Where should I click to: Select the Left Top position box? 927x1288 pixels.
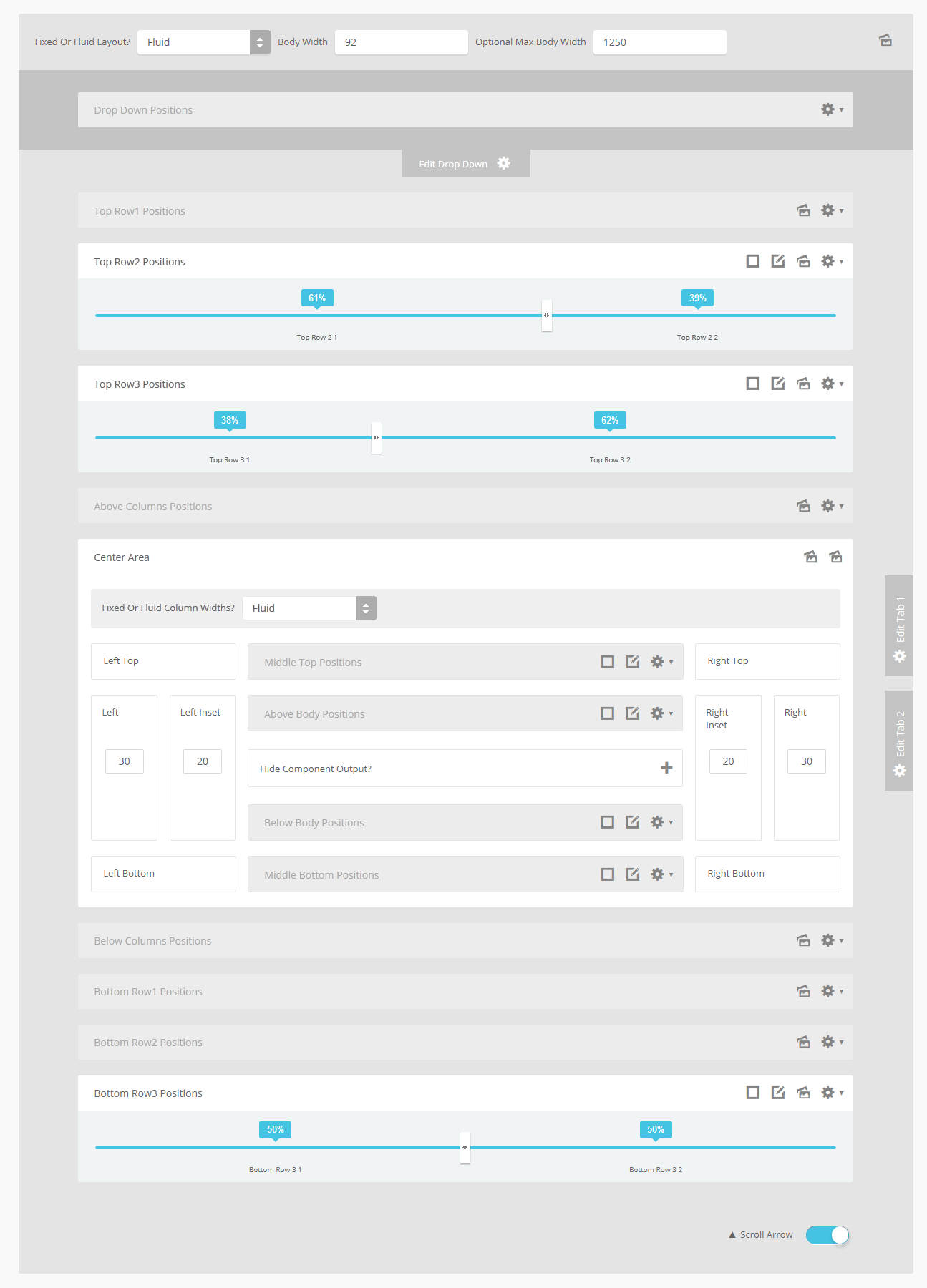click(163, 661)
